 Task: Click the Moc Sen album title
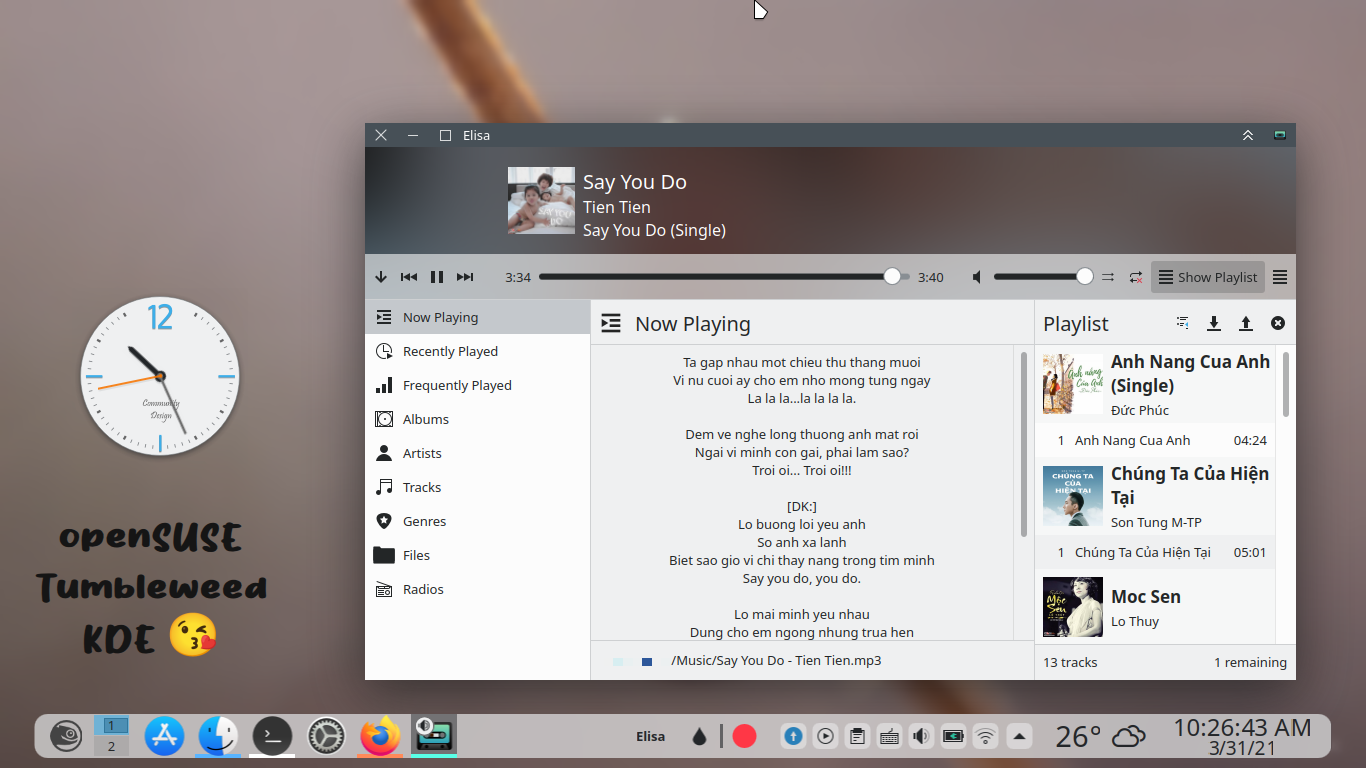click(1146, 597)
